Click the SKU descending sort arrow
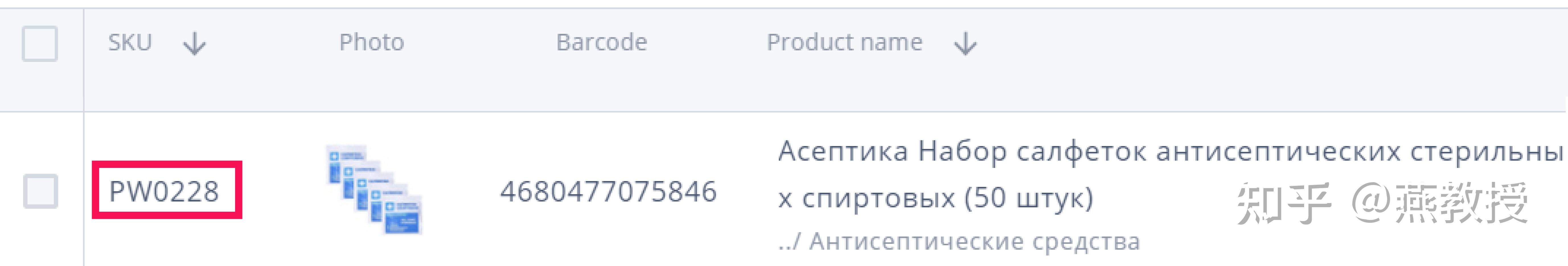Image resolution: width=1568 pixels, height=266 pixels. (x=194, y=43)
